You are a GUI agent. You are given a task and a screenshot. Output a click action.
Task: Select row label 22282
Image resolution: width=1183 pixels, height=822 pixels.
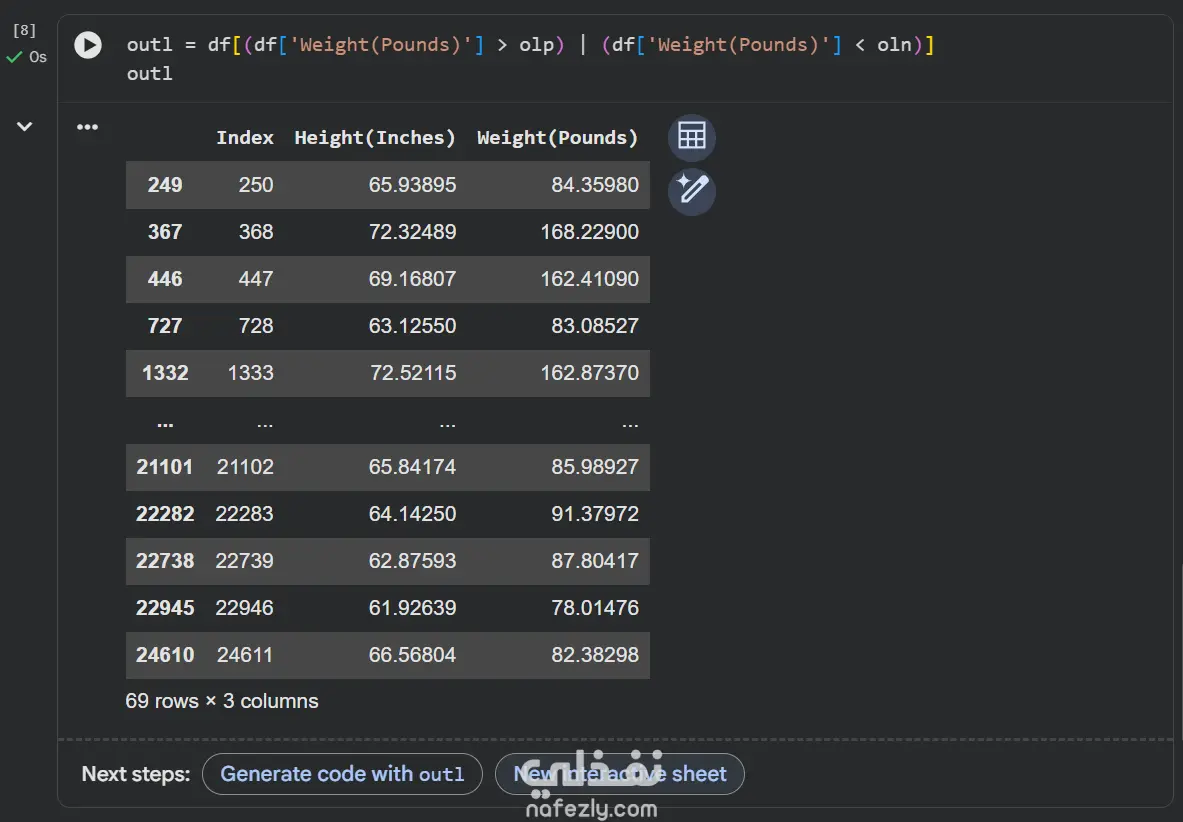[164, 514]
